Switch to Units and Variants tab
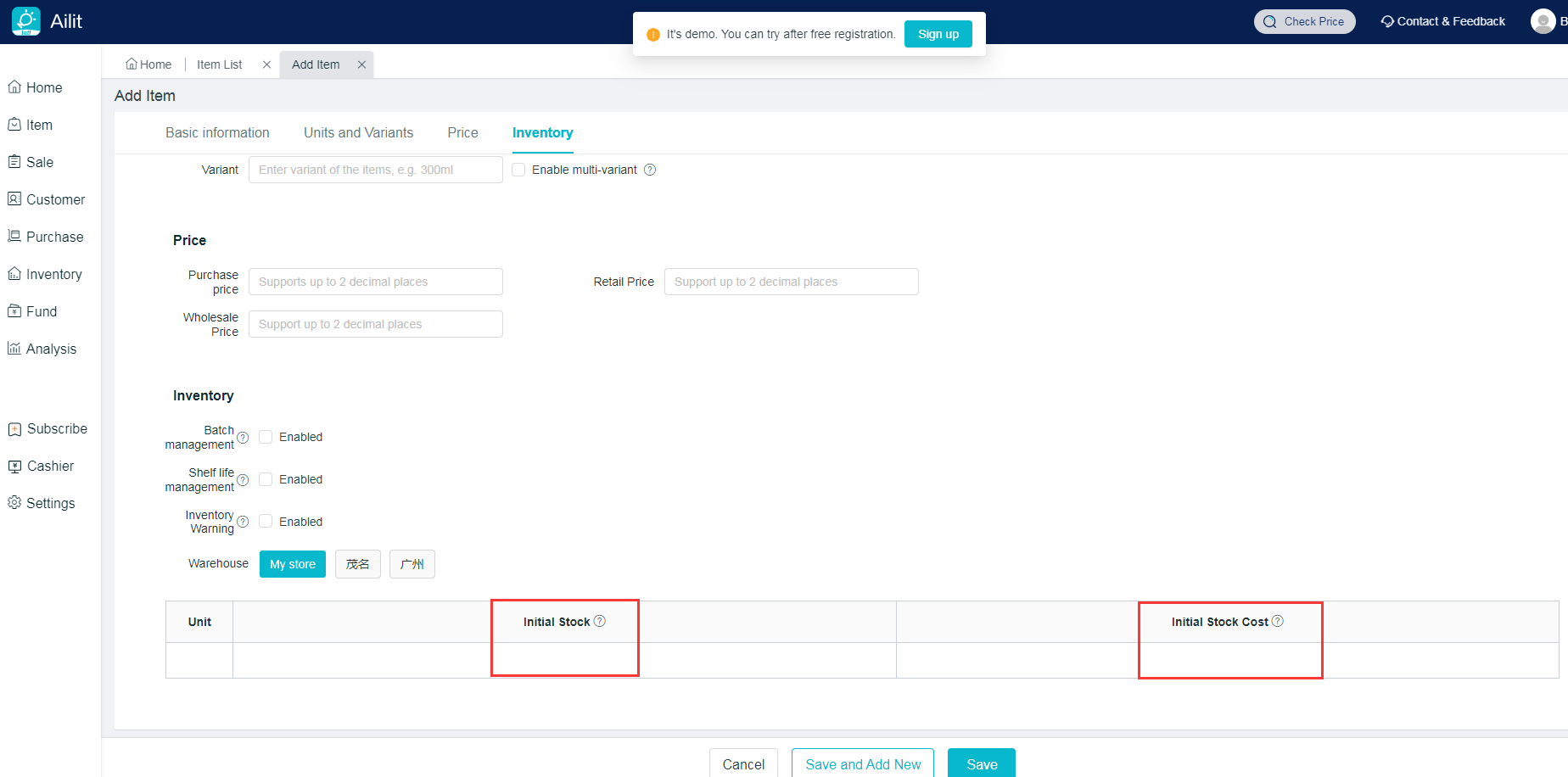The image size is (1568, 777). (358, 132)
